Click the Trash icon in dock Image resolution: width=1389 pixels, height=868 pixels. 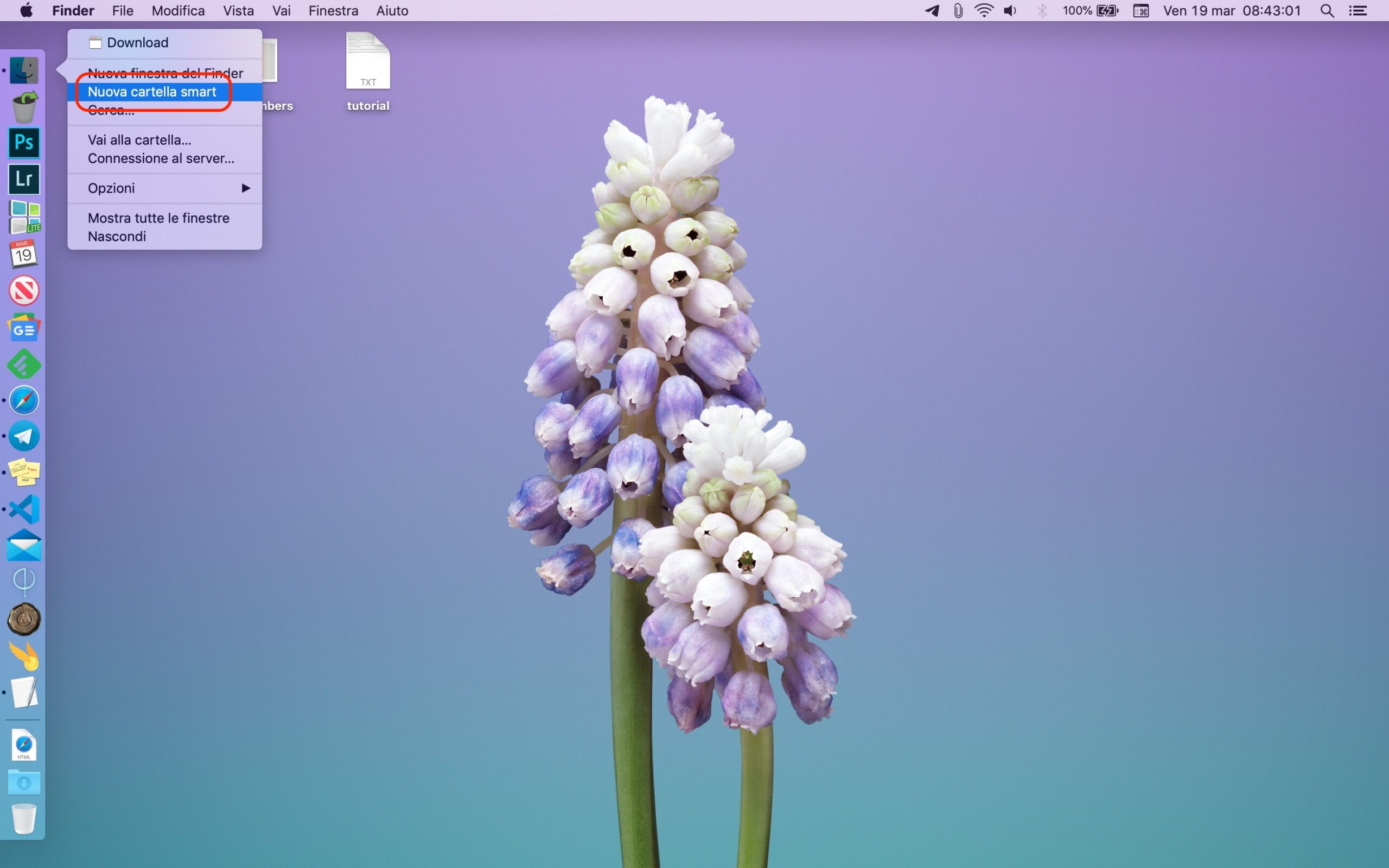[24, 819]
